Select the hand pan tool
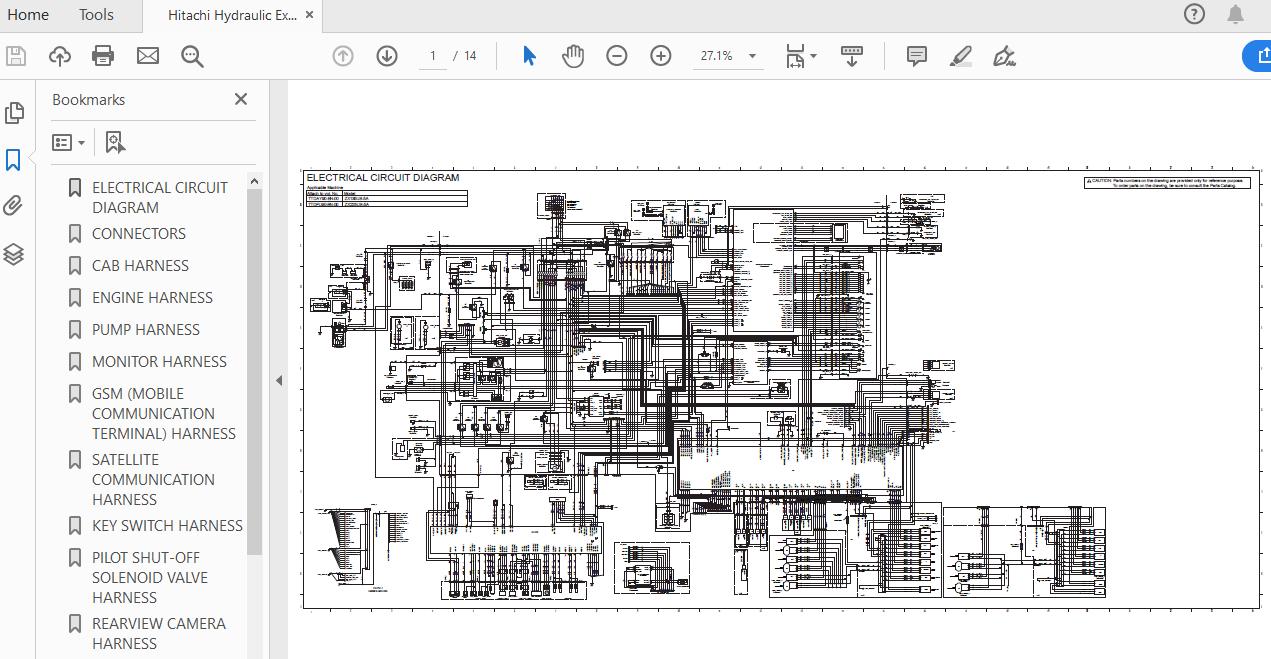This screenshot has width=1271, height=659. [x=573, y=56]
